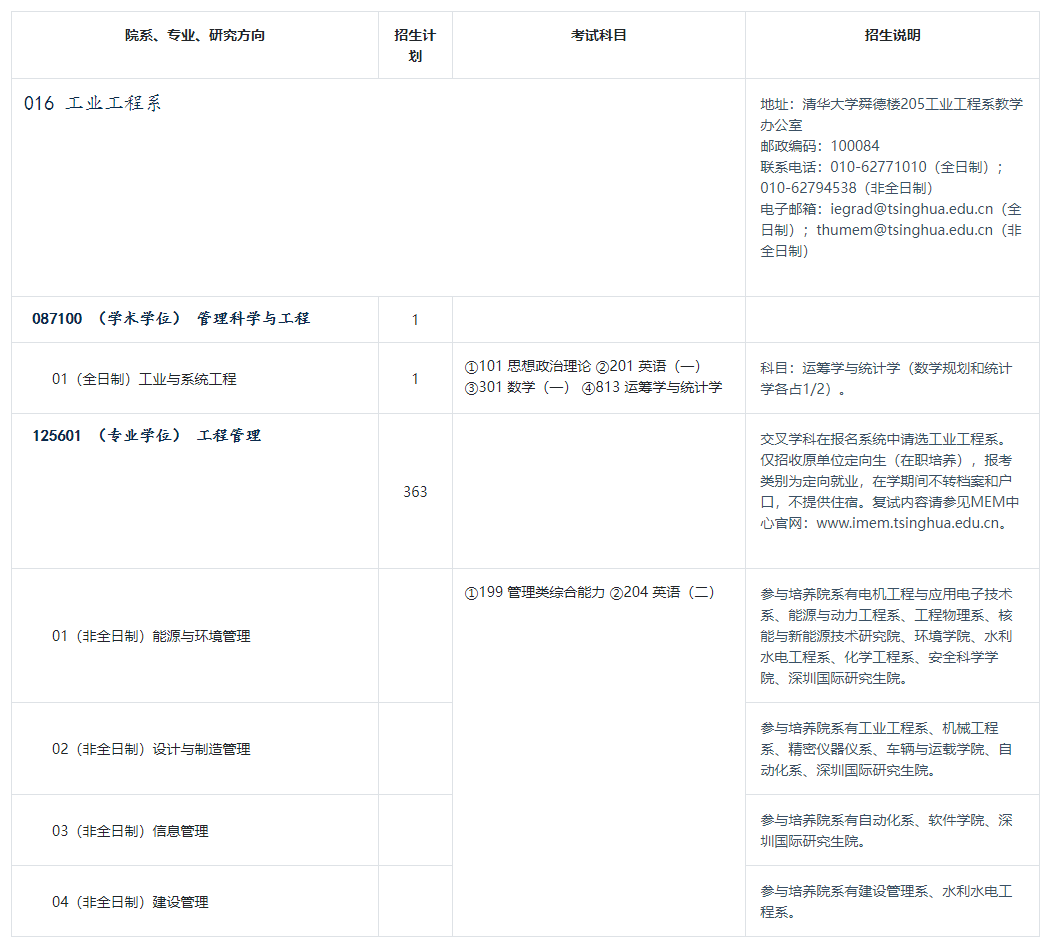Select the 125601 工程管理 program title
This screenshot has width=1049, height=938.
pyautogui.click(x=146, y=436)
